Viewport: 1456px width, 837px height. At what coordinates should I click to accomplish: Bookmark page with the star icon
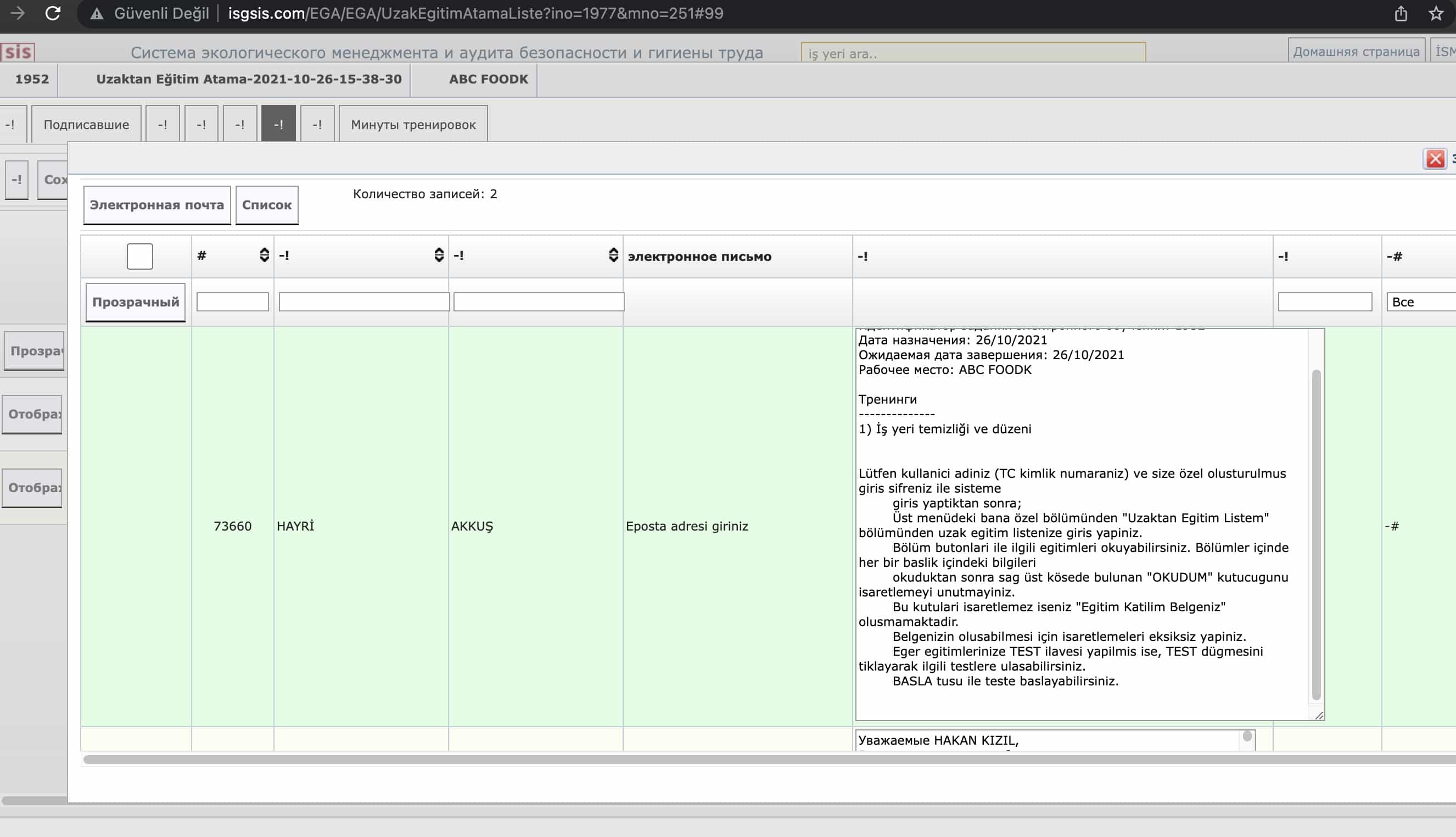(1436, 13)
